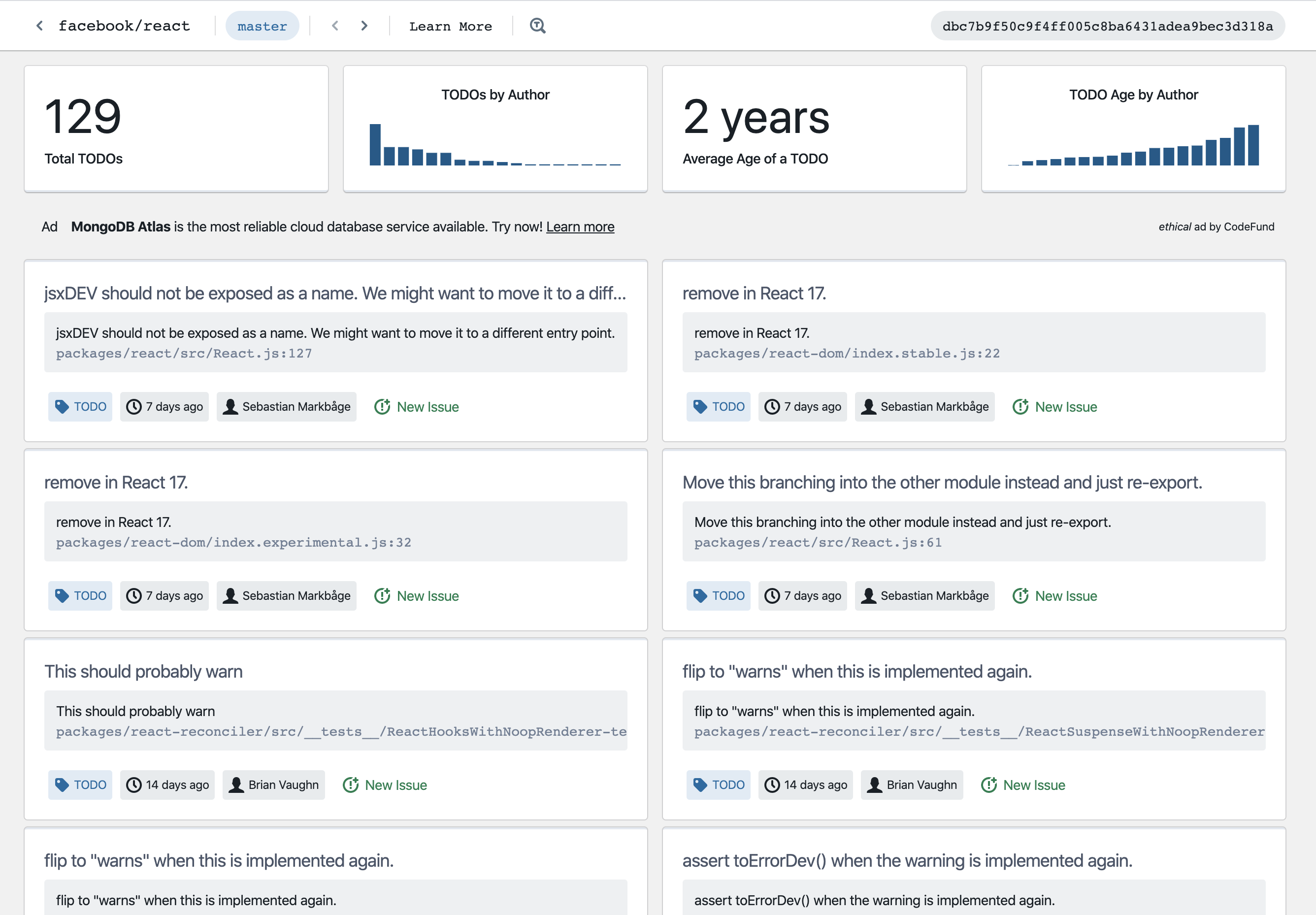Click TODO tag on jsxDEV card
Screen dimensions: 1316x915
80,407
